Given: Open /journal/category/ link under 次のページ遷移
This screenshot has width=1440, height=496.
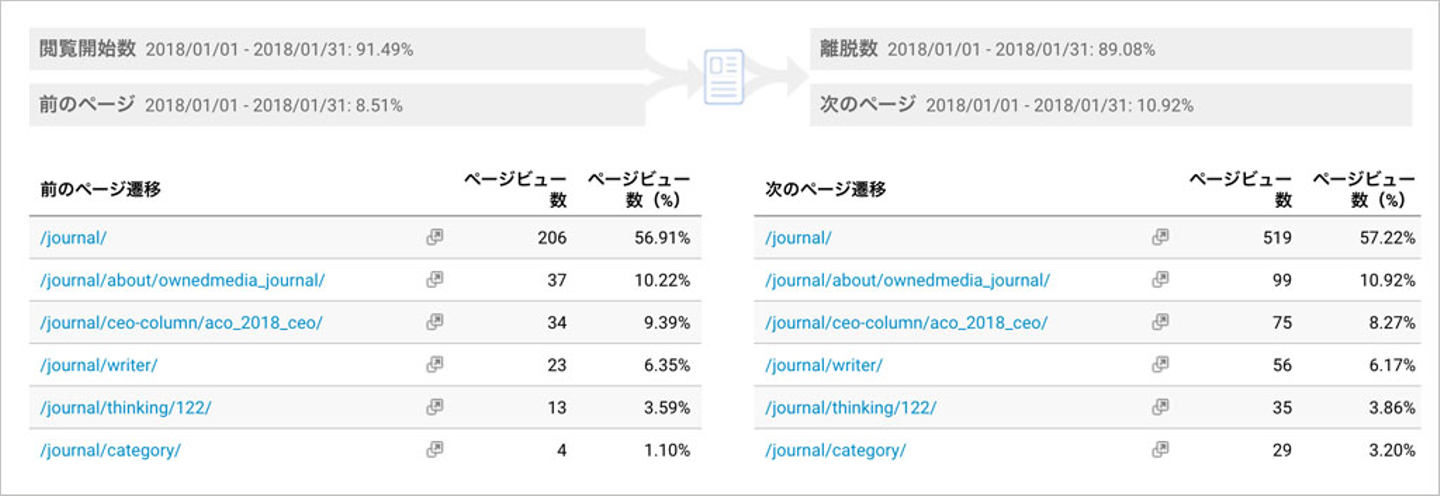Looking at the screenshot, I should point(835,450).
